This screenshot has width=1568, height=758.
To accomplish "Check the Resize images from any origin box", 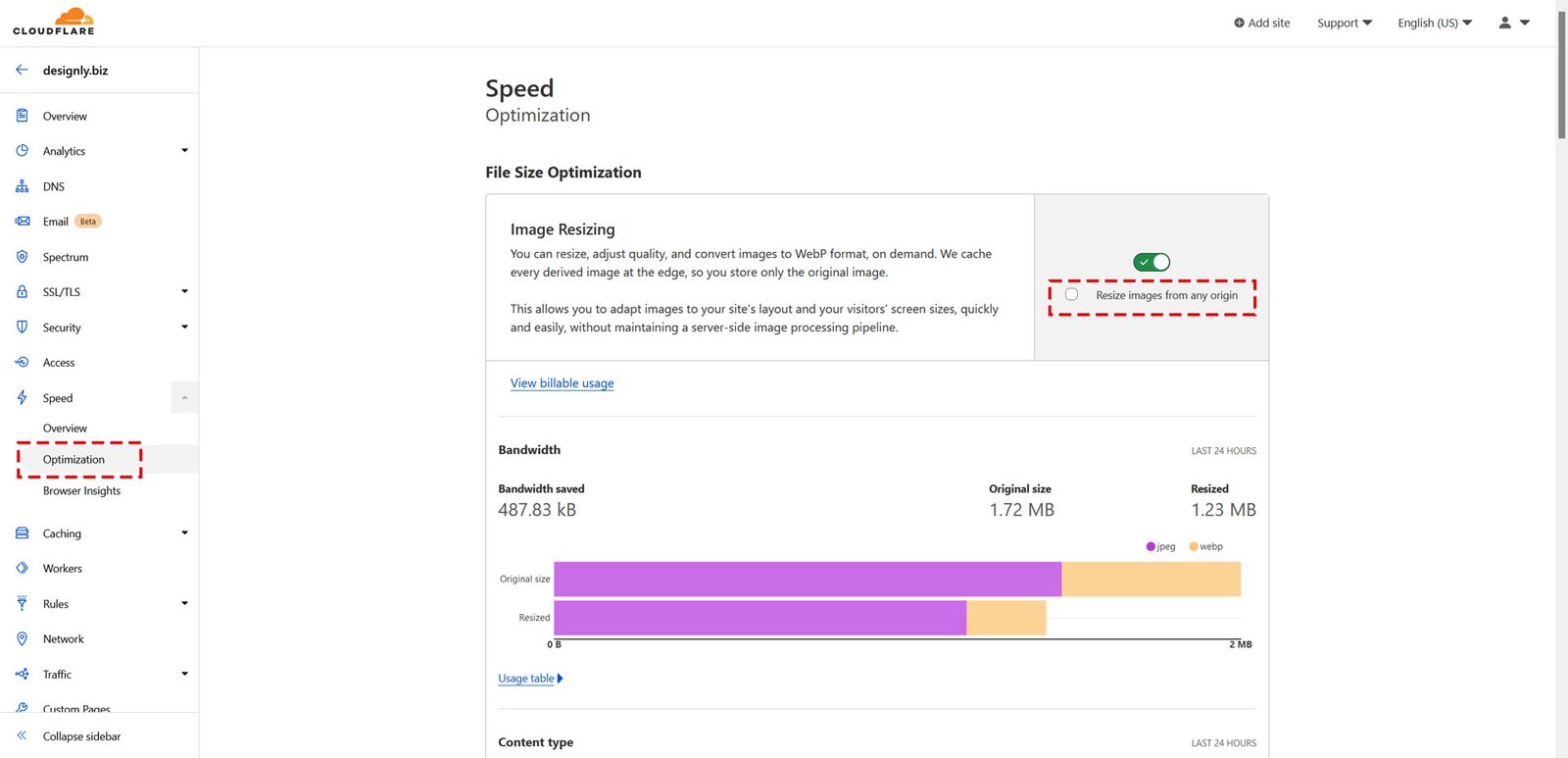I will coord(1071,294).
